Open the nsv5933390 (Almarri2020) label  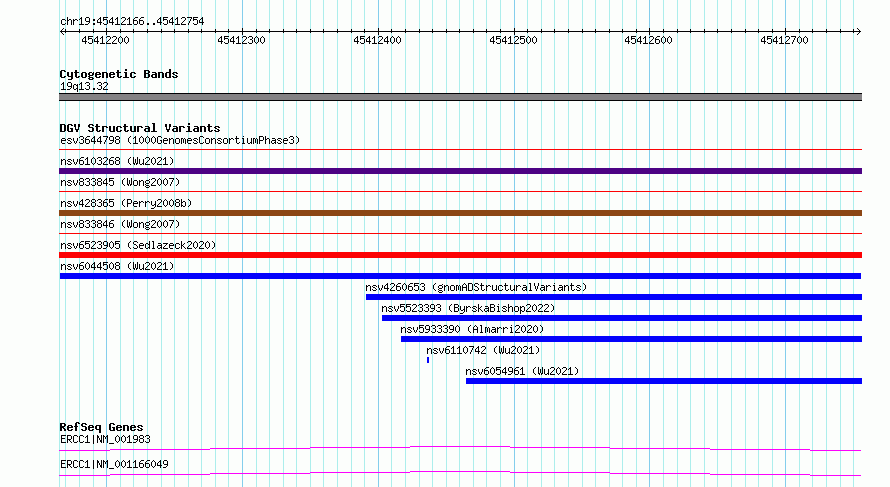tap(472, 329)
